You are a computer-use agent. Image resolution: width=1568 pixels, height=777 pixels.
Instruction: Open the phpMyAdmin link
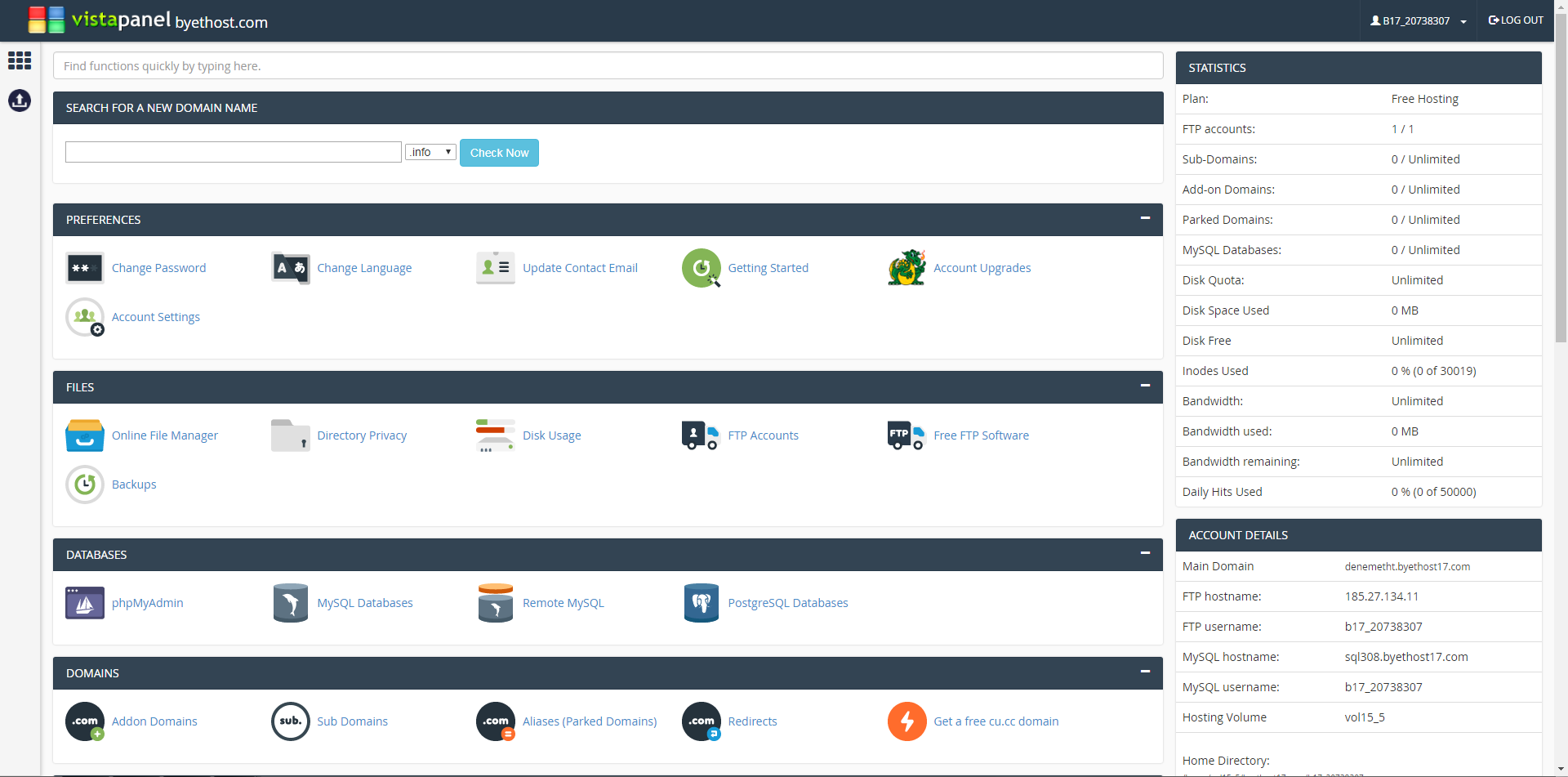[148, 603]
